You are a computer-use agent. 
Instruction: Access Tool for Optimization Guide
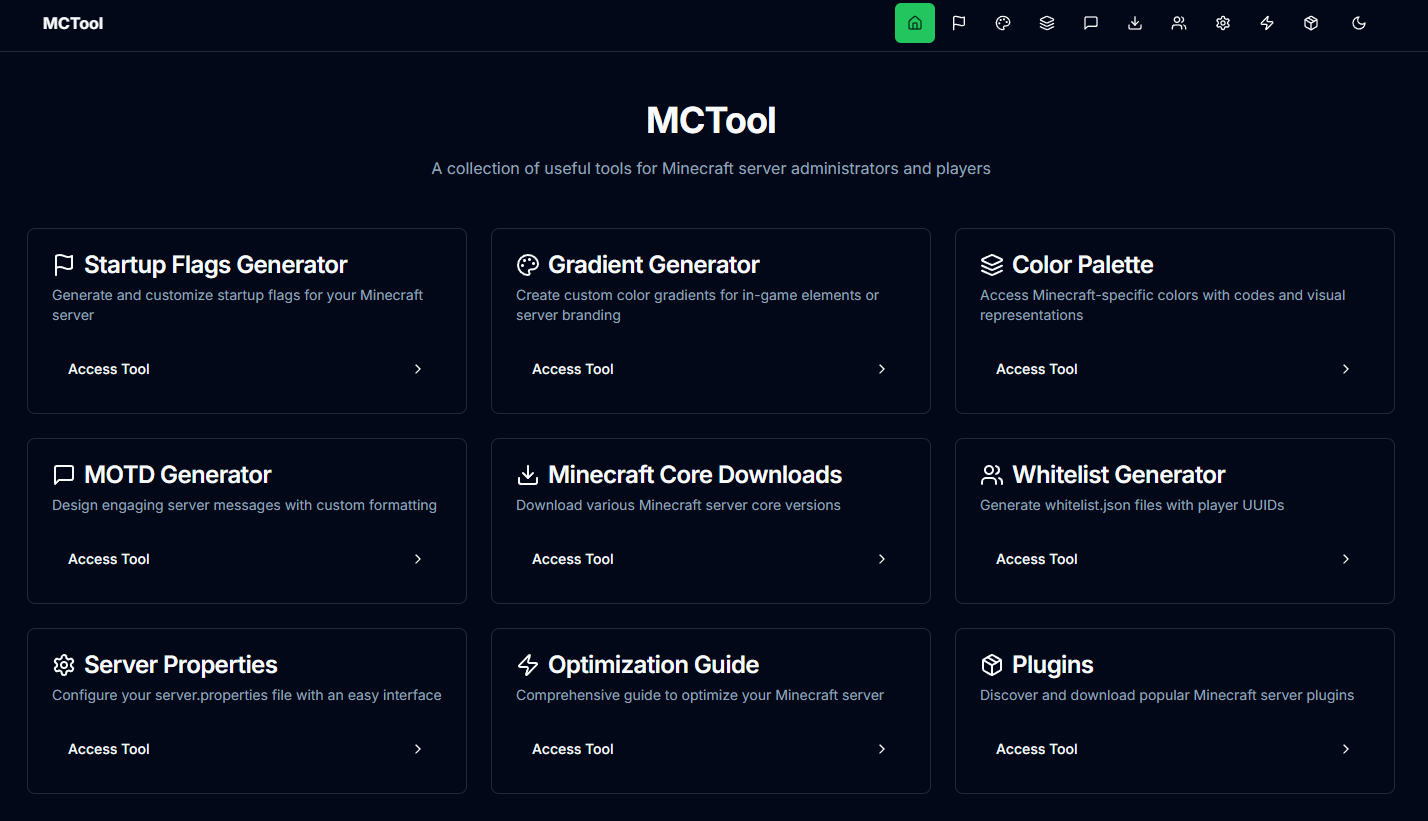[711, 749]
